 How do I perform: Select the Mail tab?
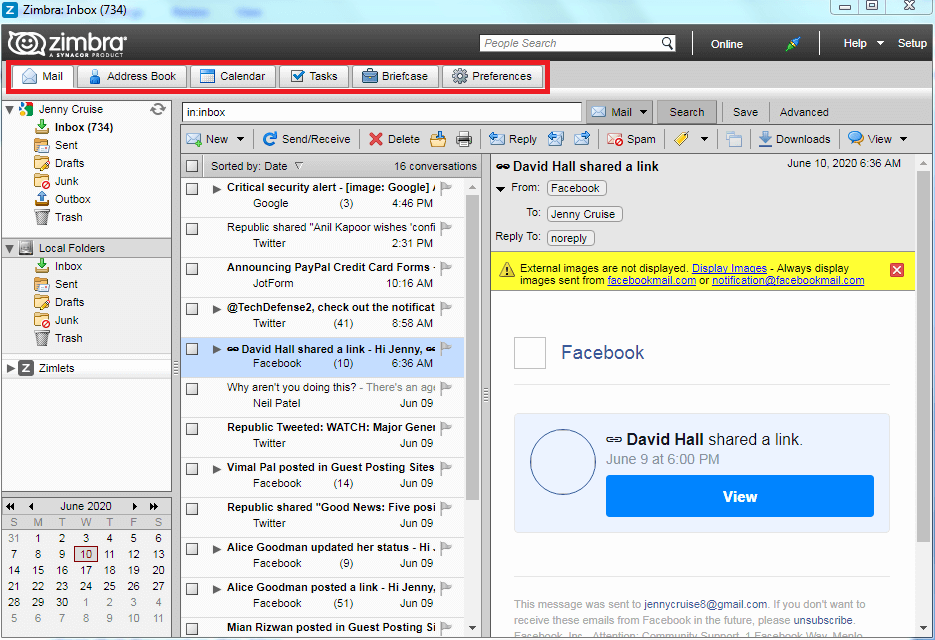pyautogui.click(x=43, y=76)
